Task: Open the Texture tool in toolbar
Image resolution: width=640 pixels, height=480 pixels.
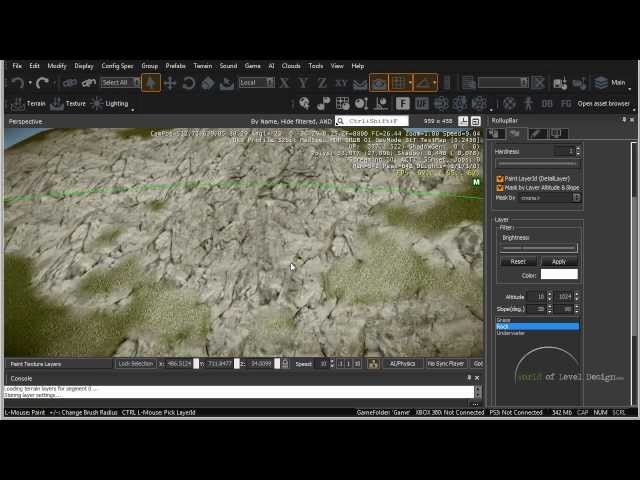Action: click(x=68, y=104)
